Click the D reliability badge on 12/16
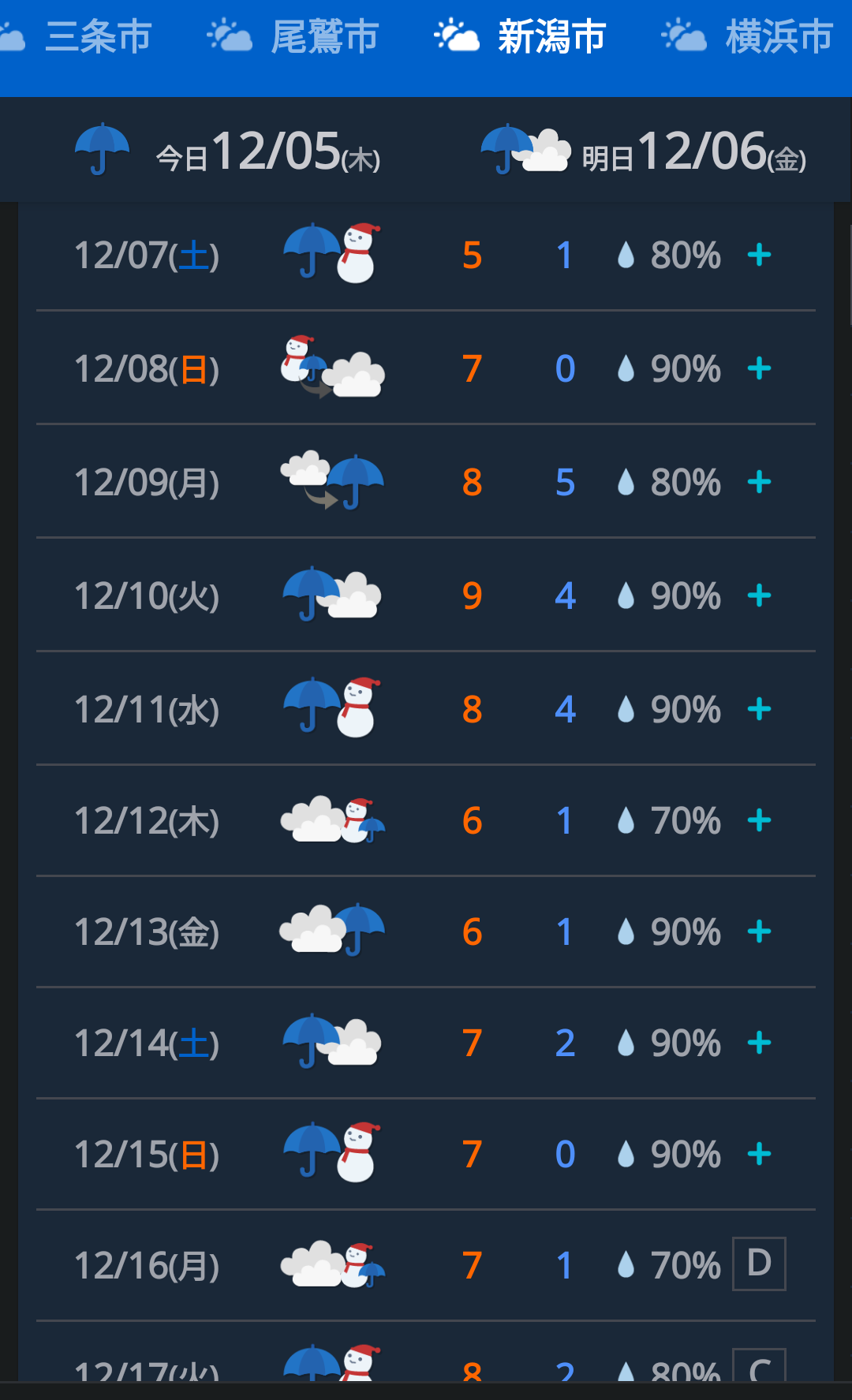 (759, 1264)
